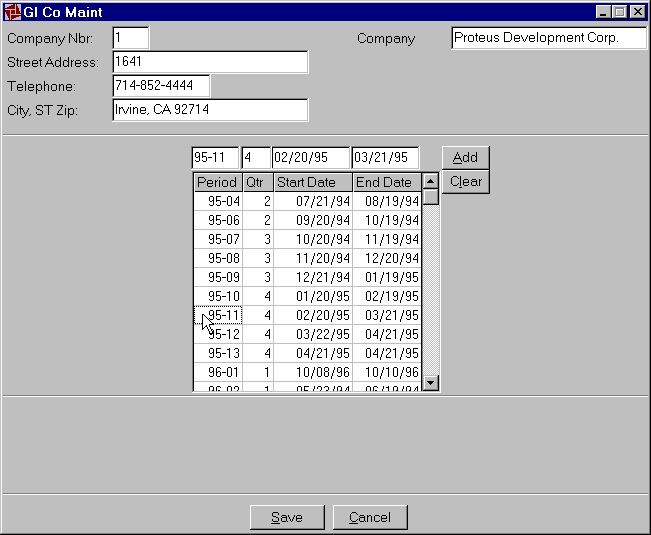Click the Qtr value in the 96-01 row
Screen dimensions: 651x535
[258, 372]
